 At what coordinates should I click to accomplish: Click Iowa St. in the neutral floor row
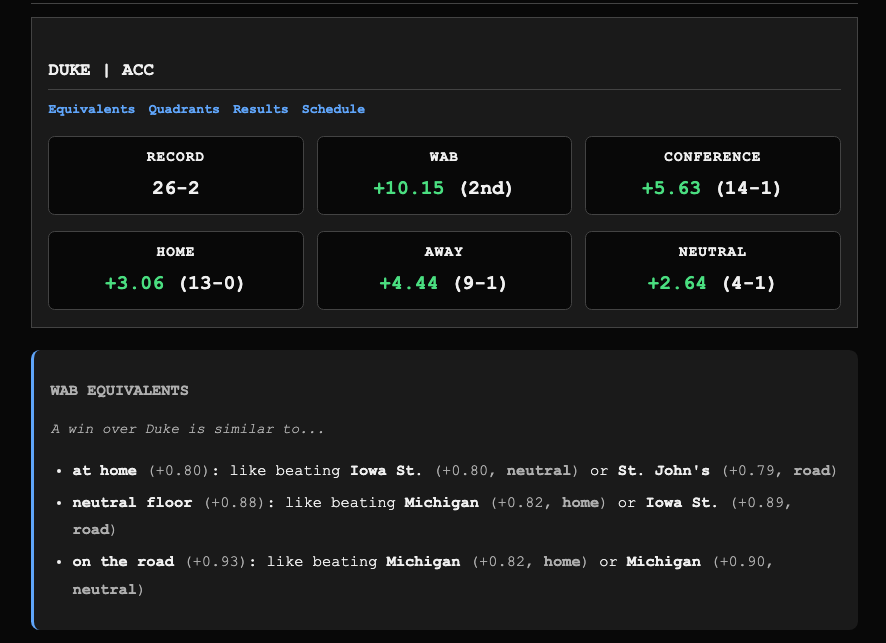tap(682, 502)
